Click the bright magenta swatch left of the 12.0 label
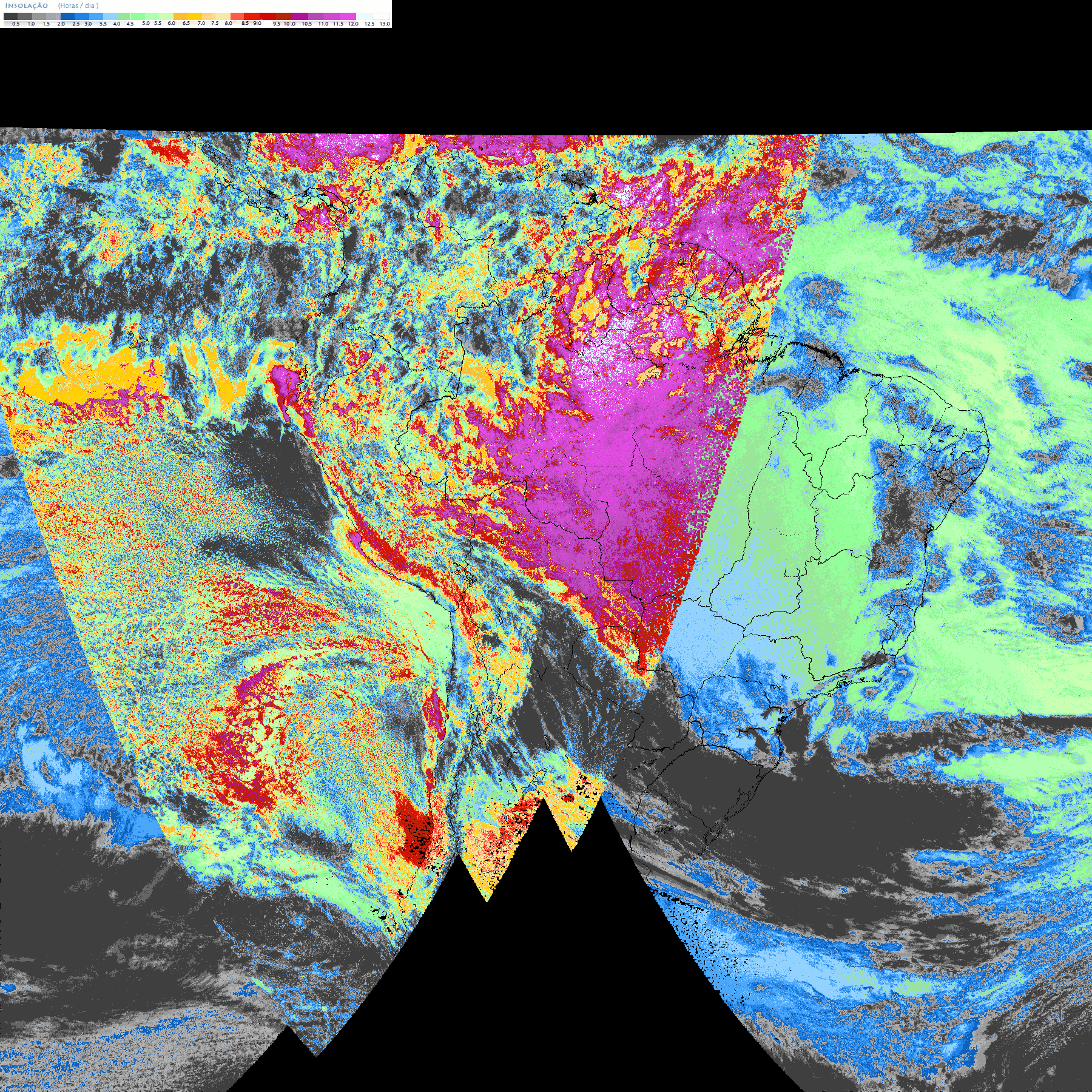 348,16
